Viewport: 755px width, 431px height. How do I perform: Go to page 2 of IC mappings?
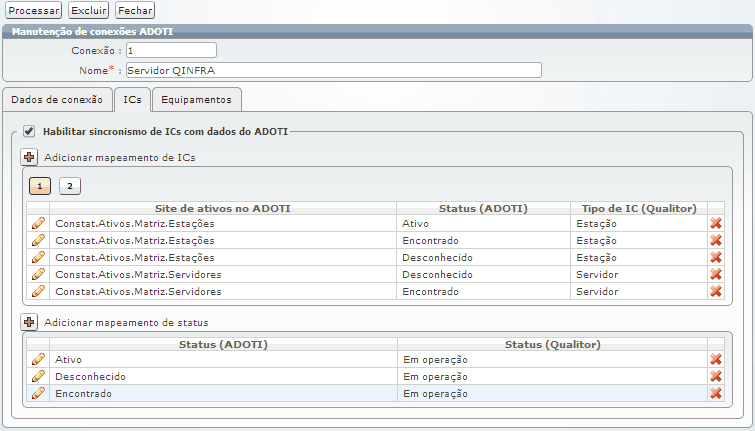69,186
